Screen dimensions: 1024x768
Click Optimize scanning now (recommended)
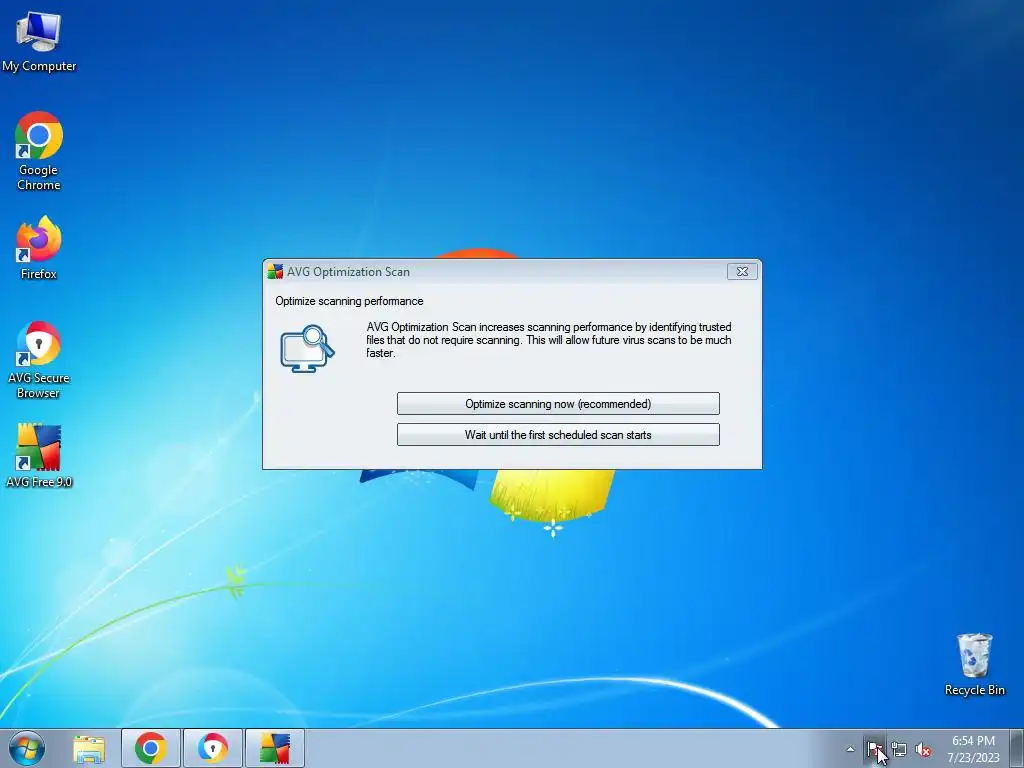tap(558, 404)
